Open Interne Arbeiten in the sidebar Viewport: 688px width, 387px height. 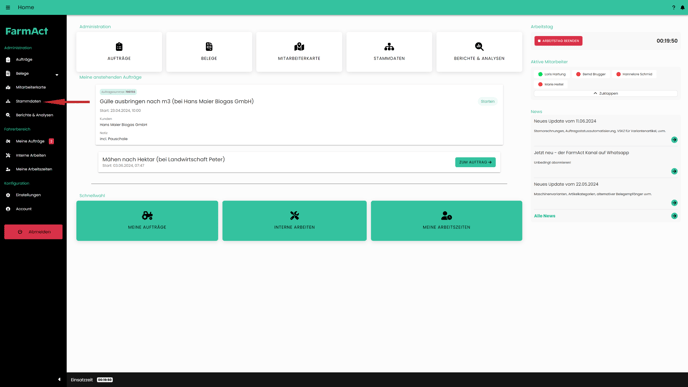(x=31, y=155)
